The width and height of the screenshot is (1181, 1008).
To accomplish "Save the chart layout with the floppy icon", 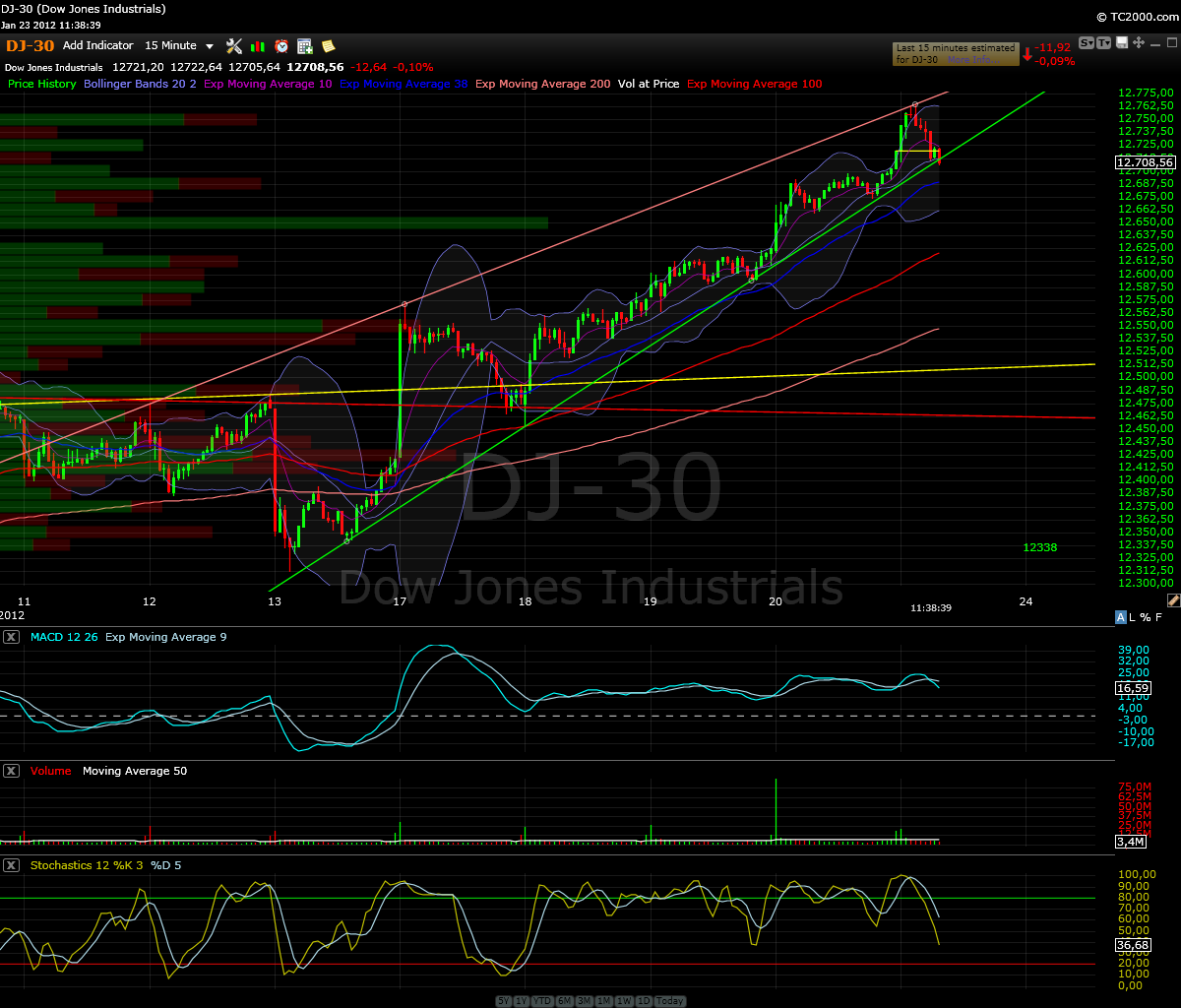I will [x=1121, y=42].
